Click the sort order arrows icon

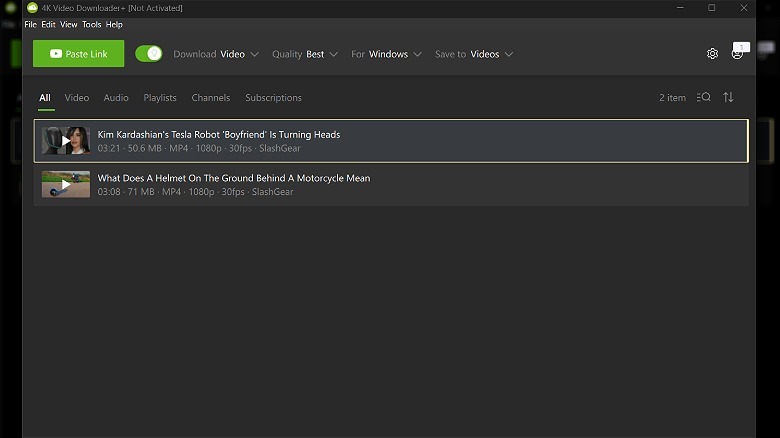pos(728,97)
